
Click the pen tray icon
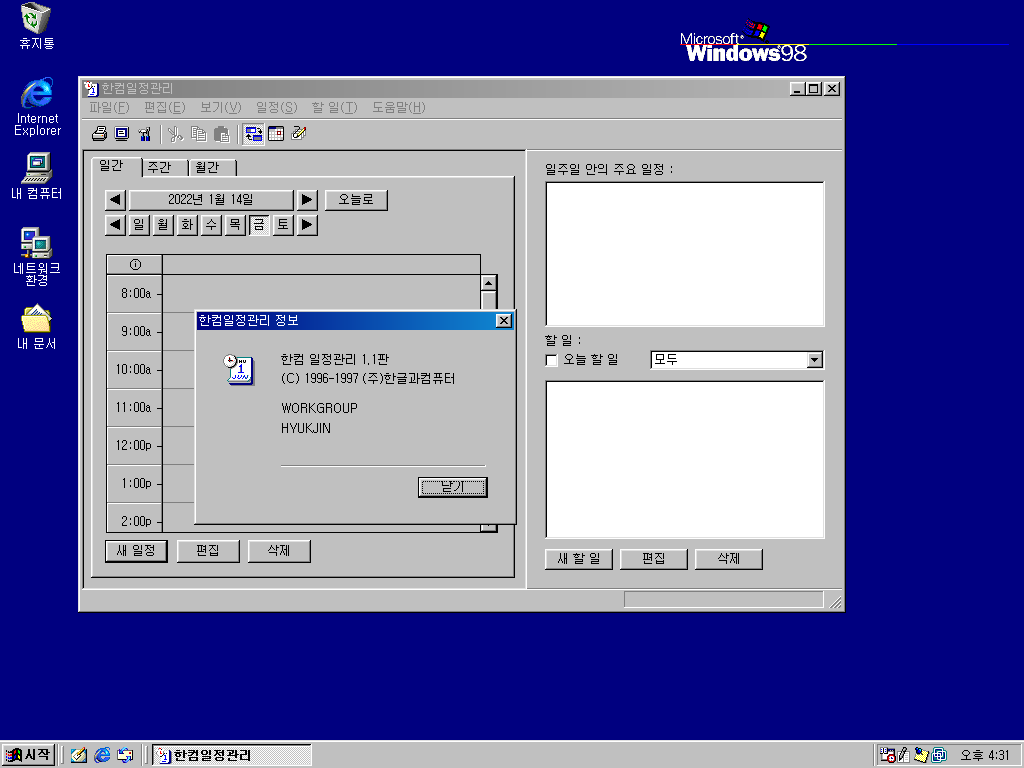[x=904, y=755]
